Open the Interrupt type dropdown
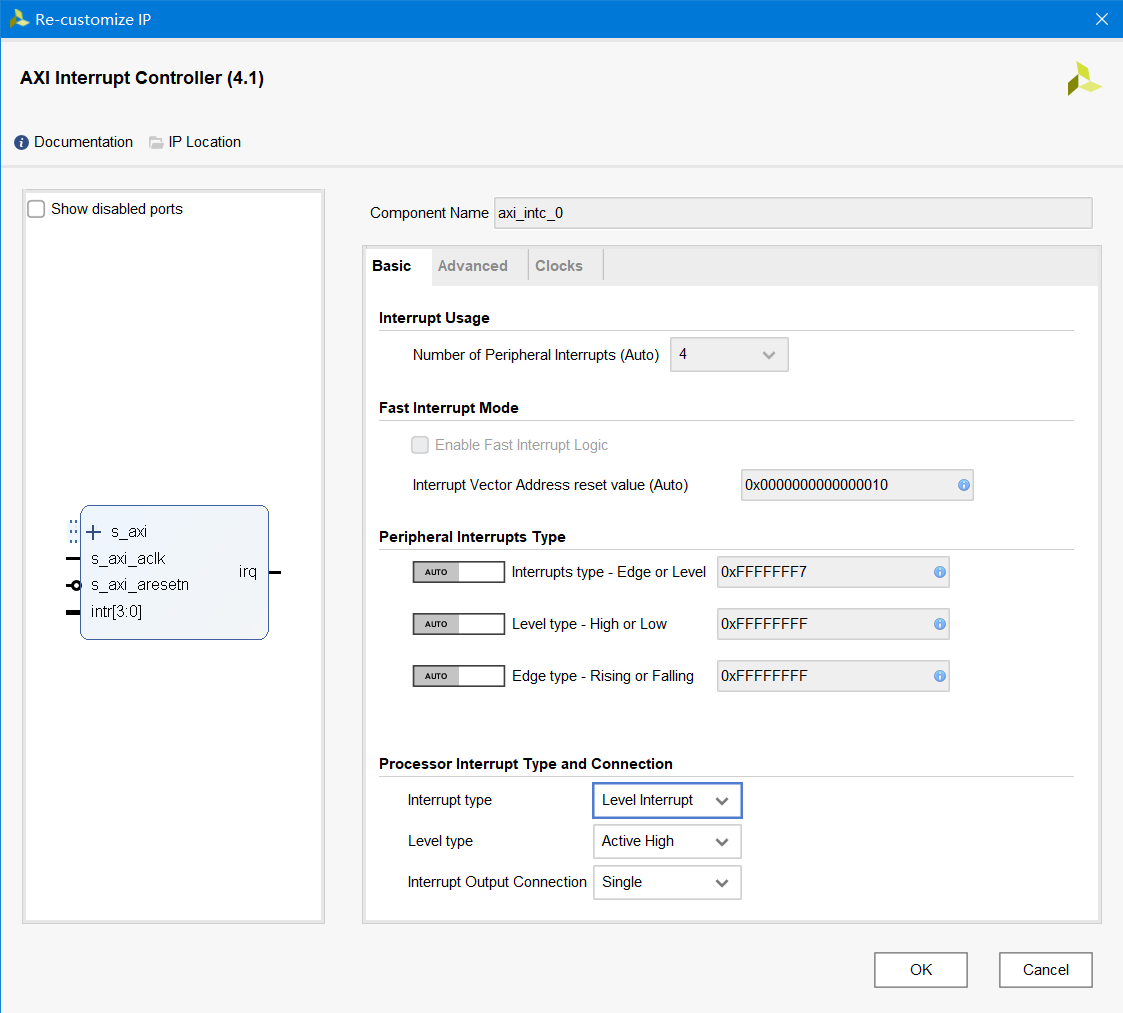 click(667, 800)
